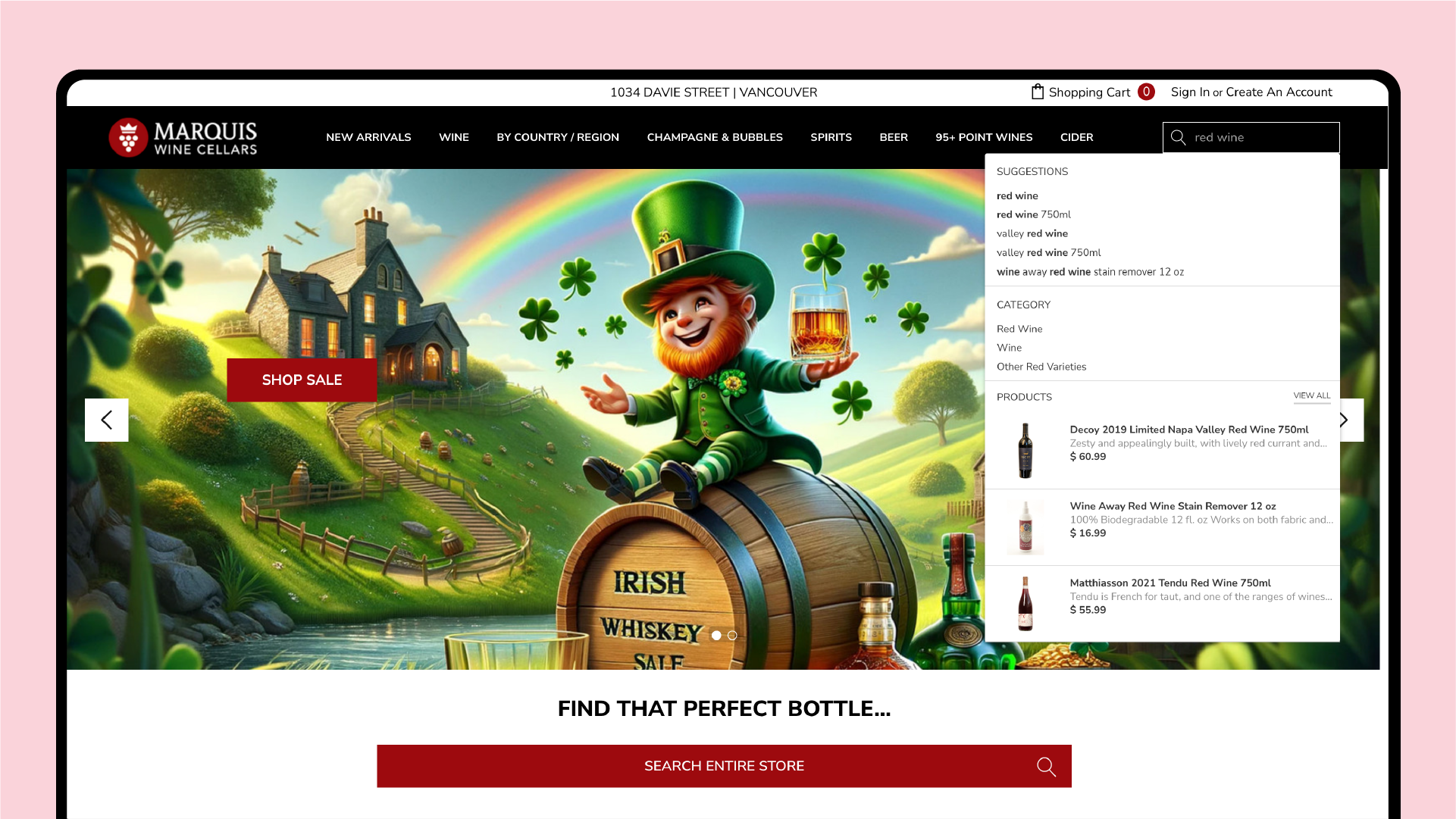The image size is (1456, 819).
Task: Choose the 'red wine 750ml' suggestion
Action: (1033, 214)
